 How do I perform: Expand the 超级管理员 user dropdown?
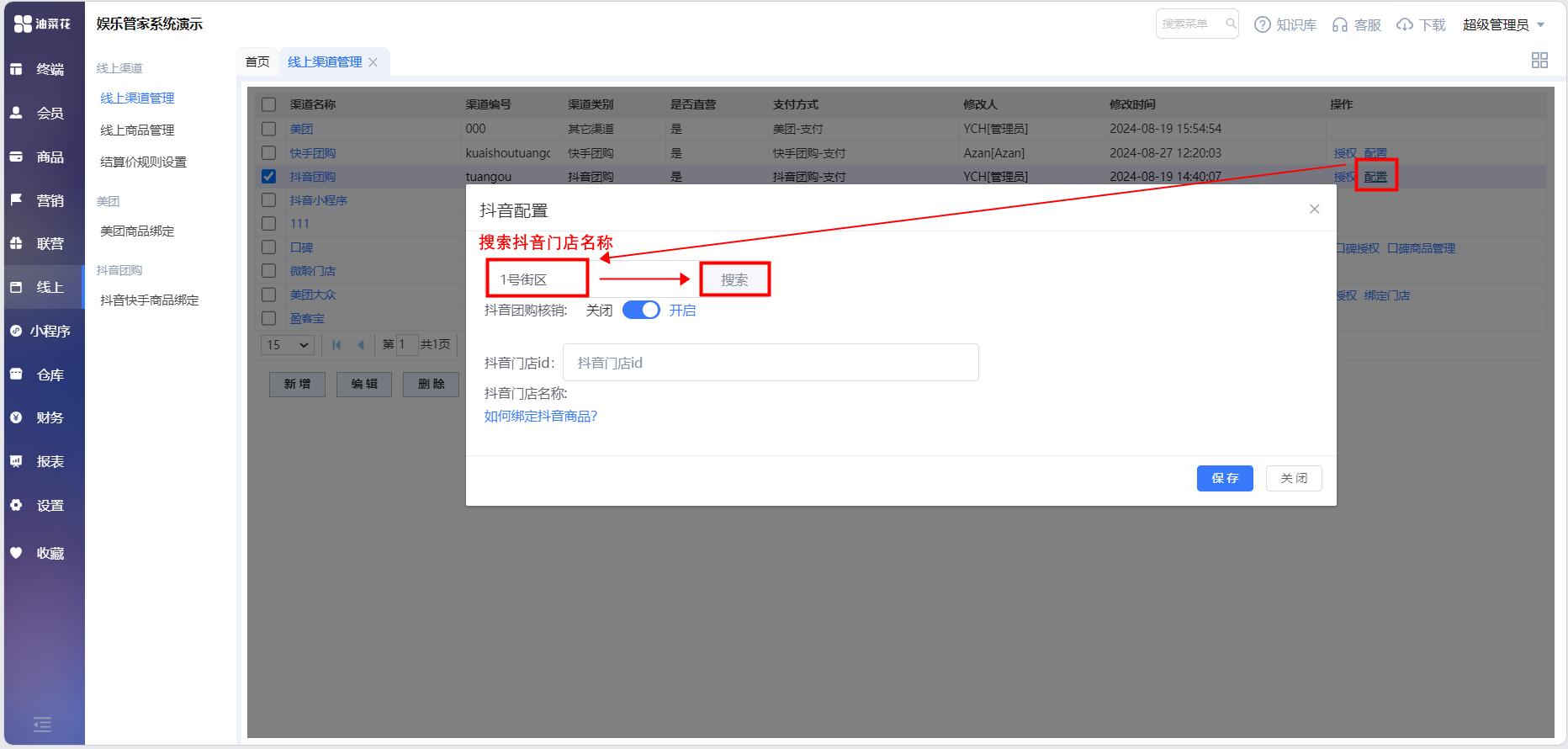(x=1503, y=25)
